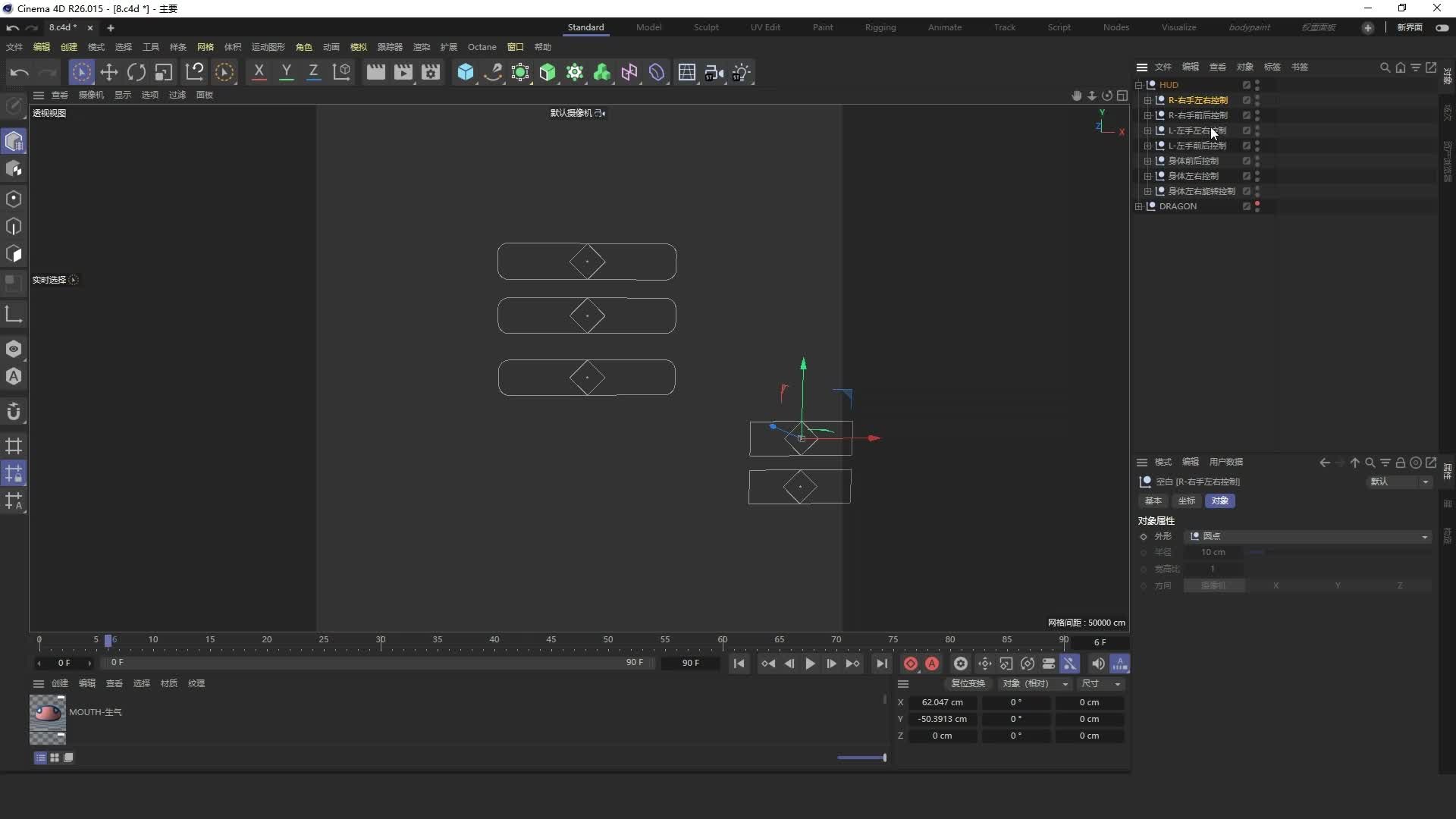The image size is (1456, 819).
Task: Click the filter icon in Object Manager
Action: click(x=1415, y=67)
